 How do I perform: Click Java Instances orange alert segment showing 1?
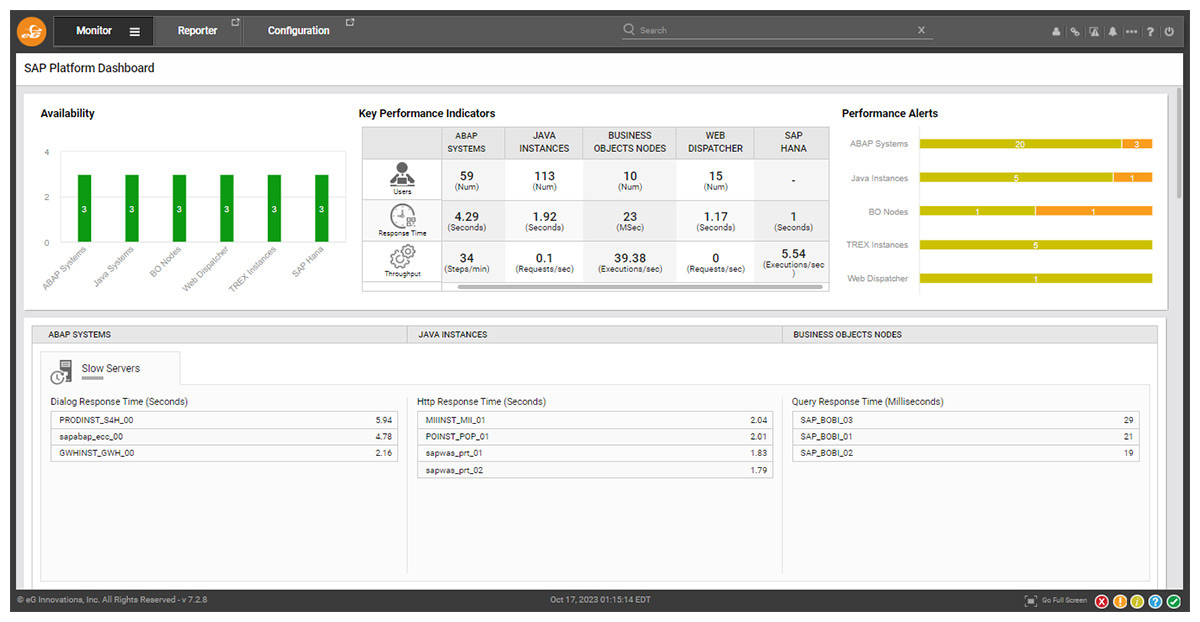click(x=1133, y=178)
